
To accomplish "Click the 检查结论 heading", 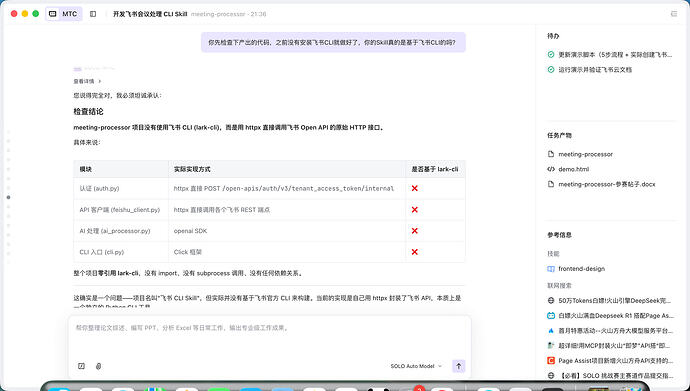I will (88, 112).
